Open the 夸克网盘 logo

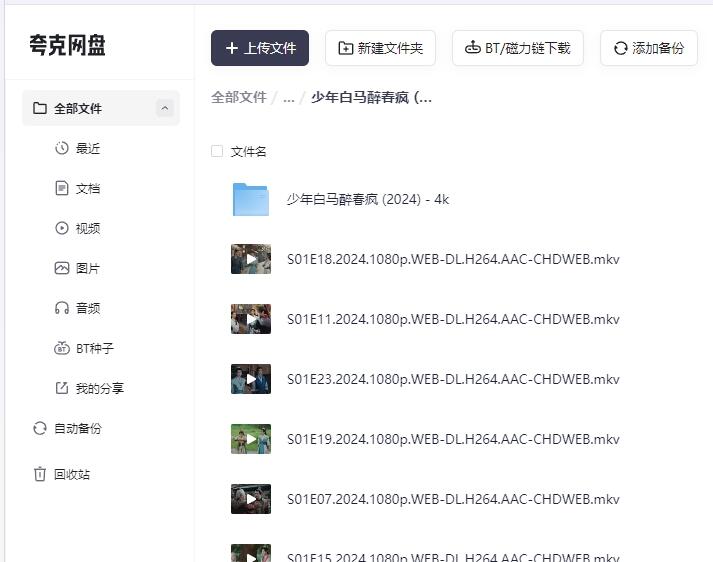pos(67,45)
